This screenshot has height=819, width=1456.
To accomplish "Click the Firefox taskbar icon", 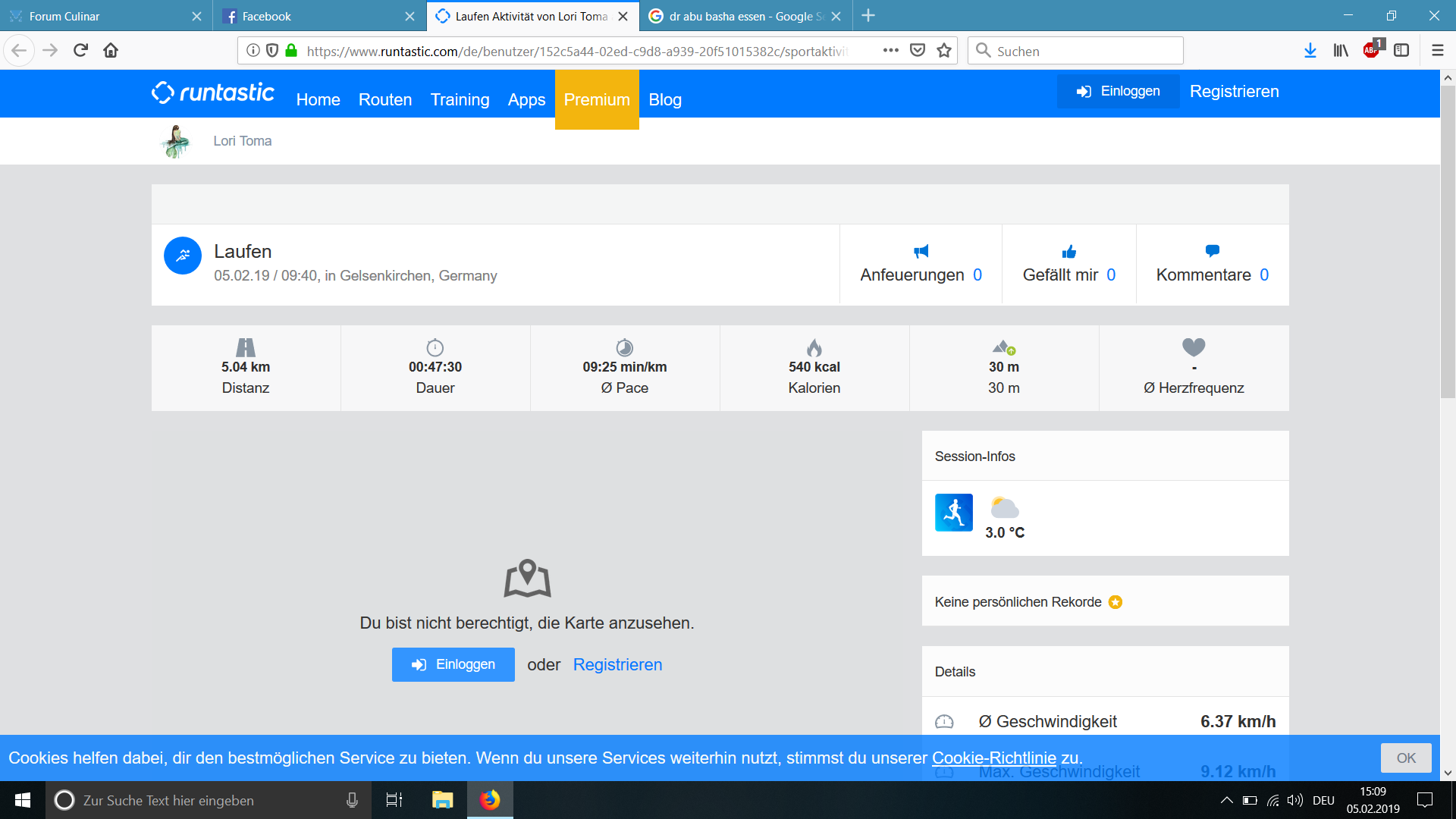I will click(490, 800).
